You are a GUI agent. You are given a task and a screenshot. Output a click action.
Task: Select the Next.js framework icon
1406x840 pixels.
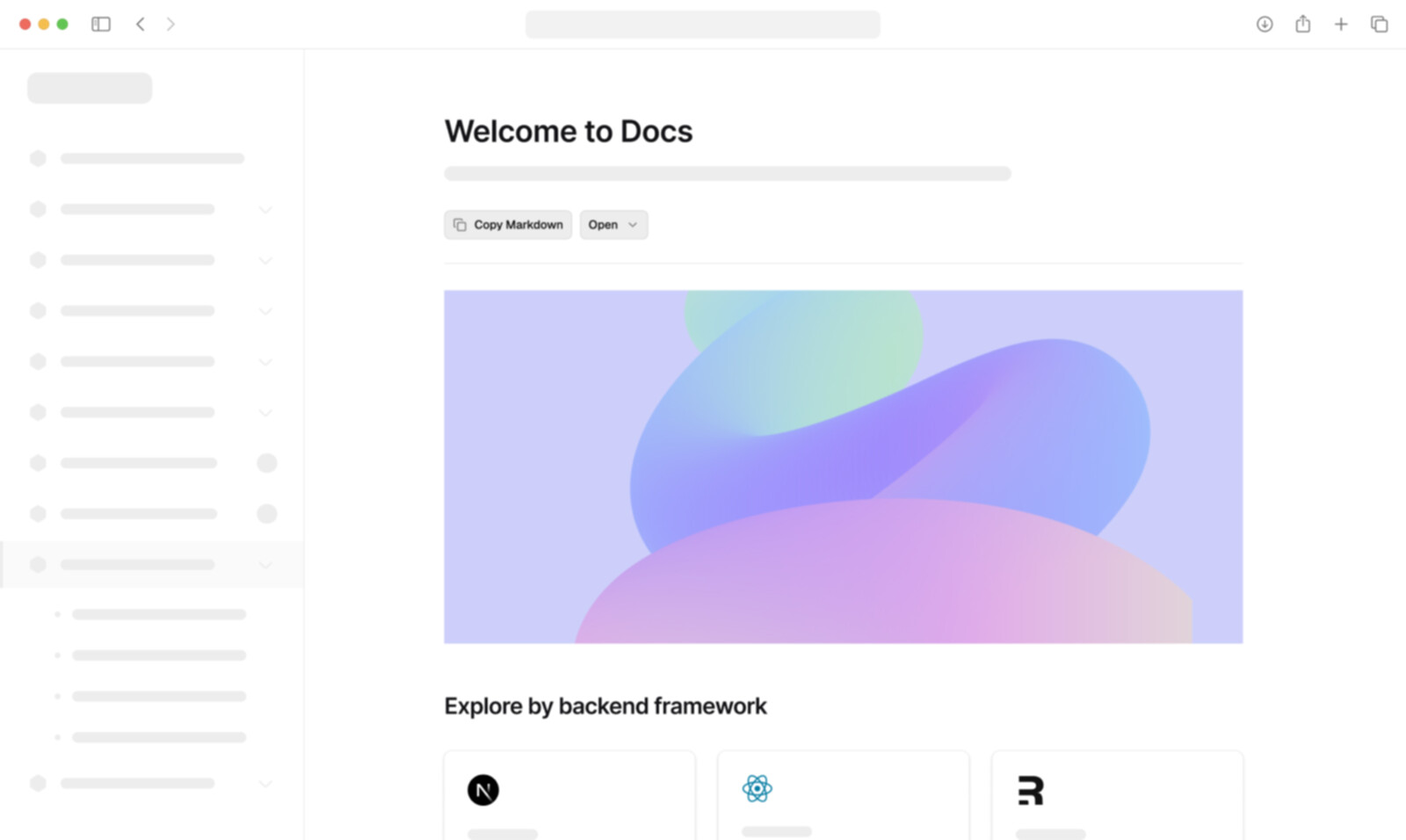[482, 789]
